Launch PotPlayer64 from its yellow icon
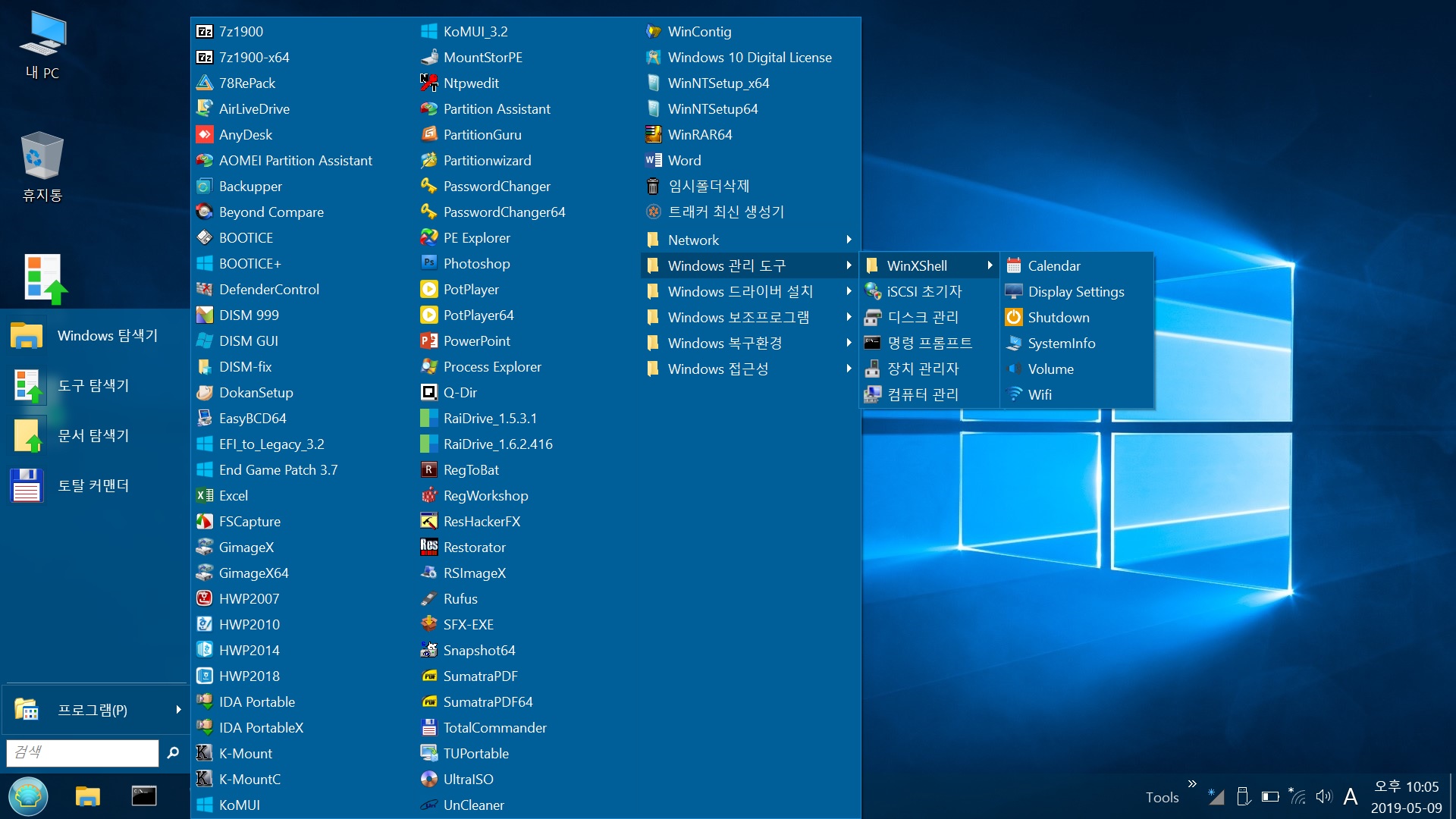Image resolution: width=1456 pixels, height=819 pixels. (429, 315)
